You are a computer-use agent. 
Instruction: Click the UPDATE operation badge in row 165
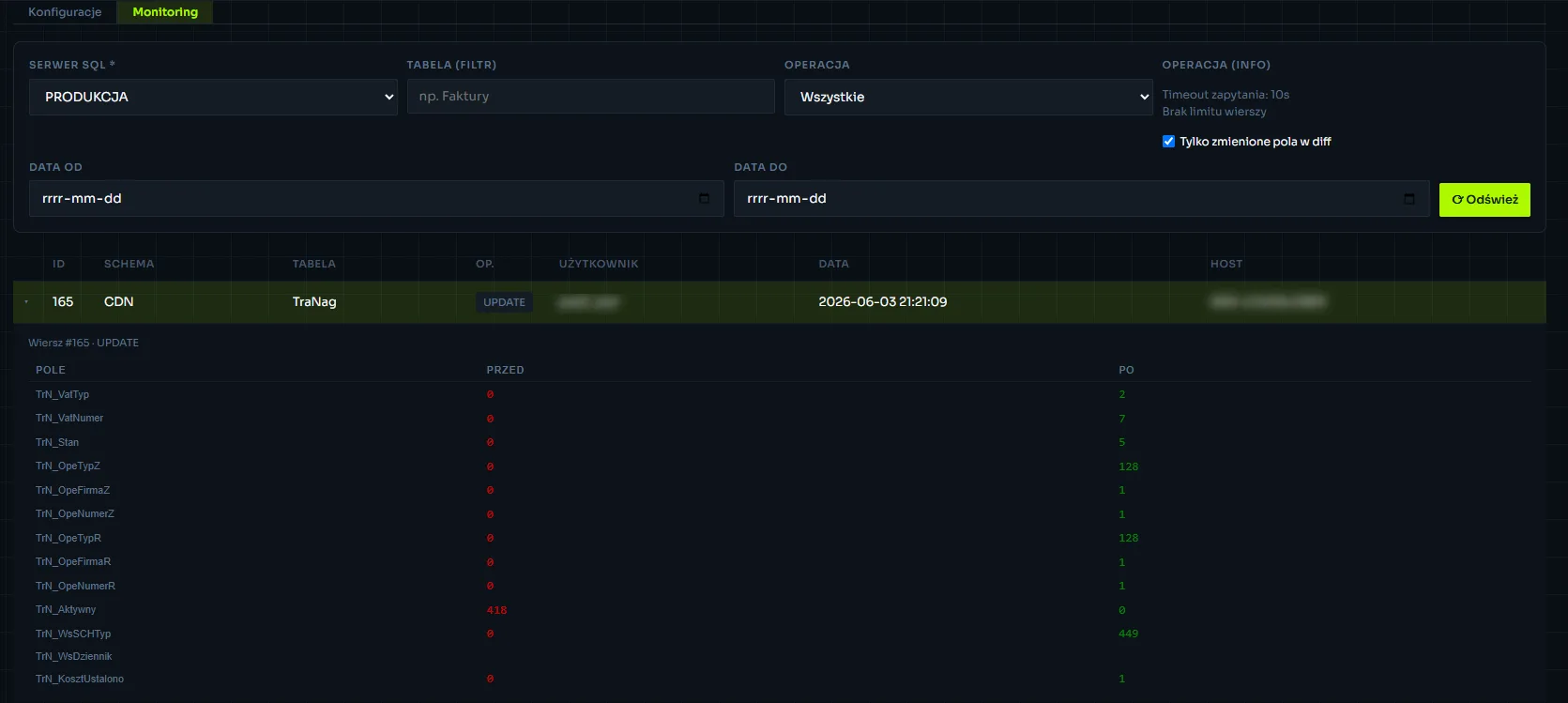tap(504, 302)
